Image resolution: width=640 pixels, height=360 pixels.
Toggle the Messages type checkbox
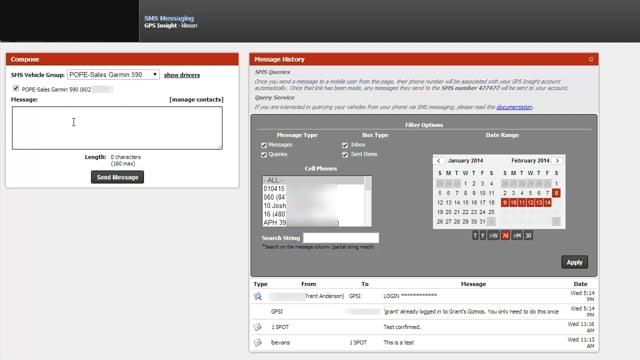coord(264,145)
